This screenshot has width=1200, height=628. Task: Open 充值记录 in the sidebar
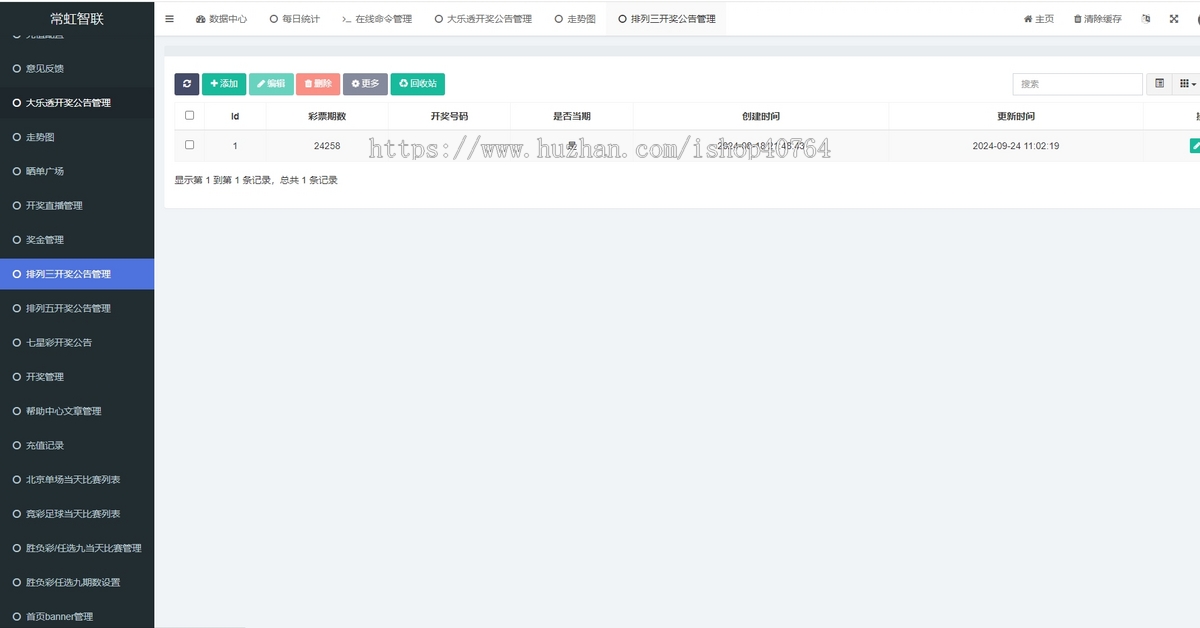pyautogui.click(x=77, y=445)
